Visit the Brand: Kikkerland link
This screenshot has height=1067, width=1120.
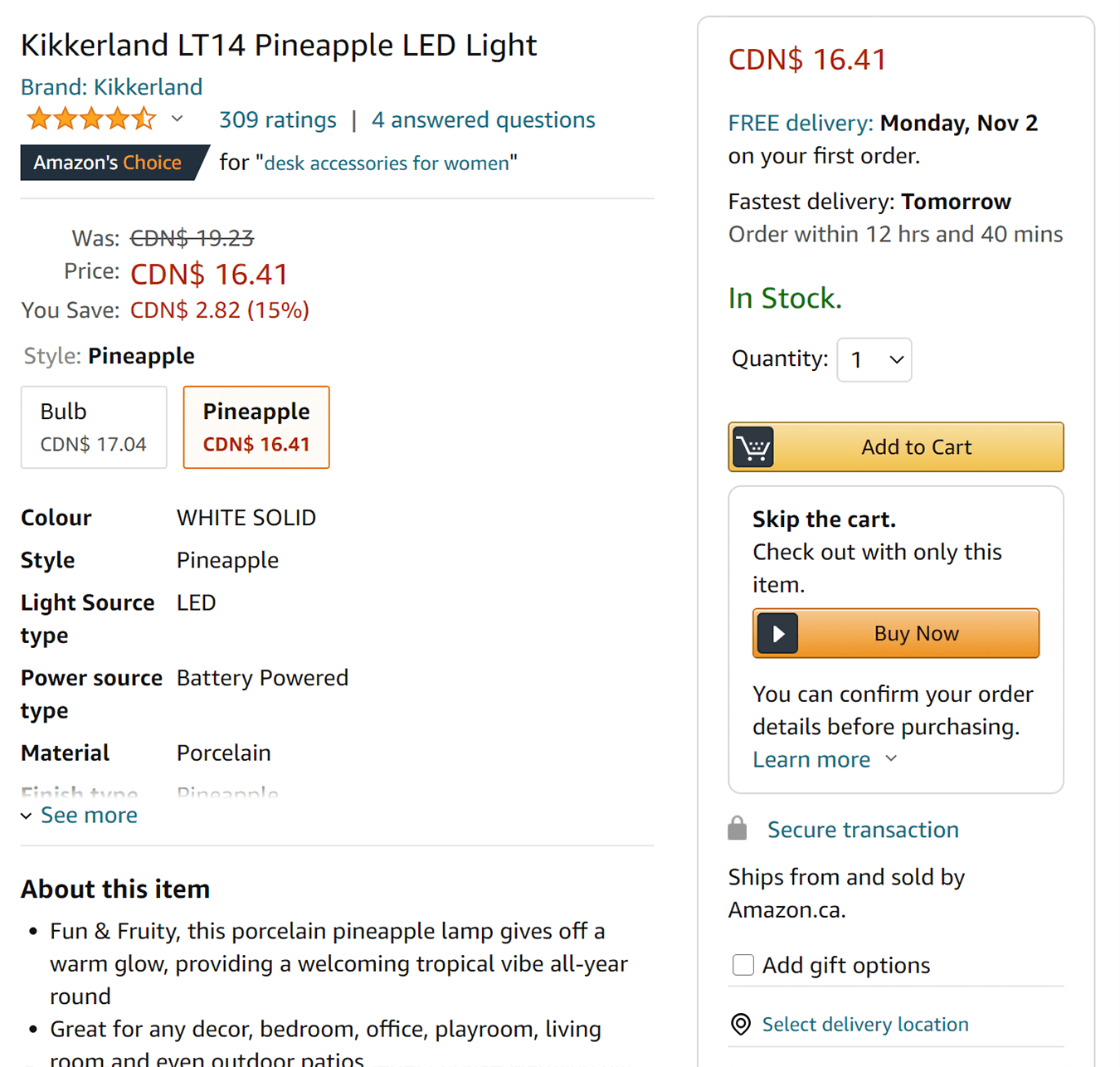click(112, 86)
